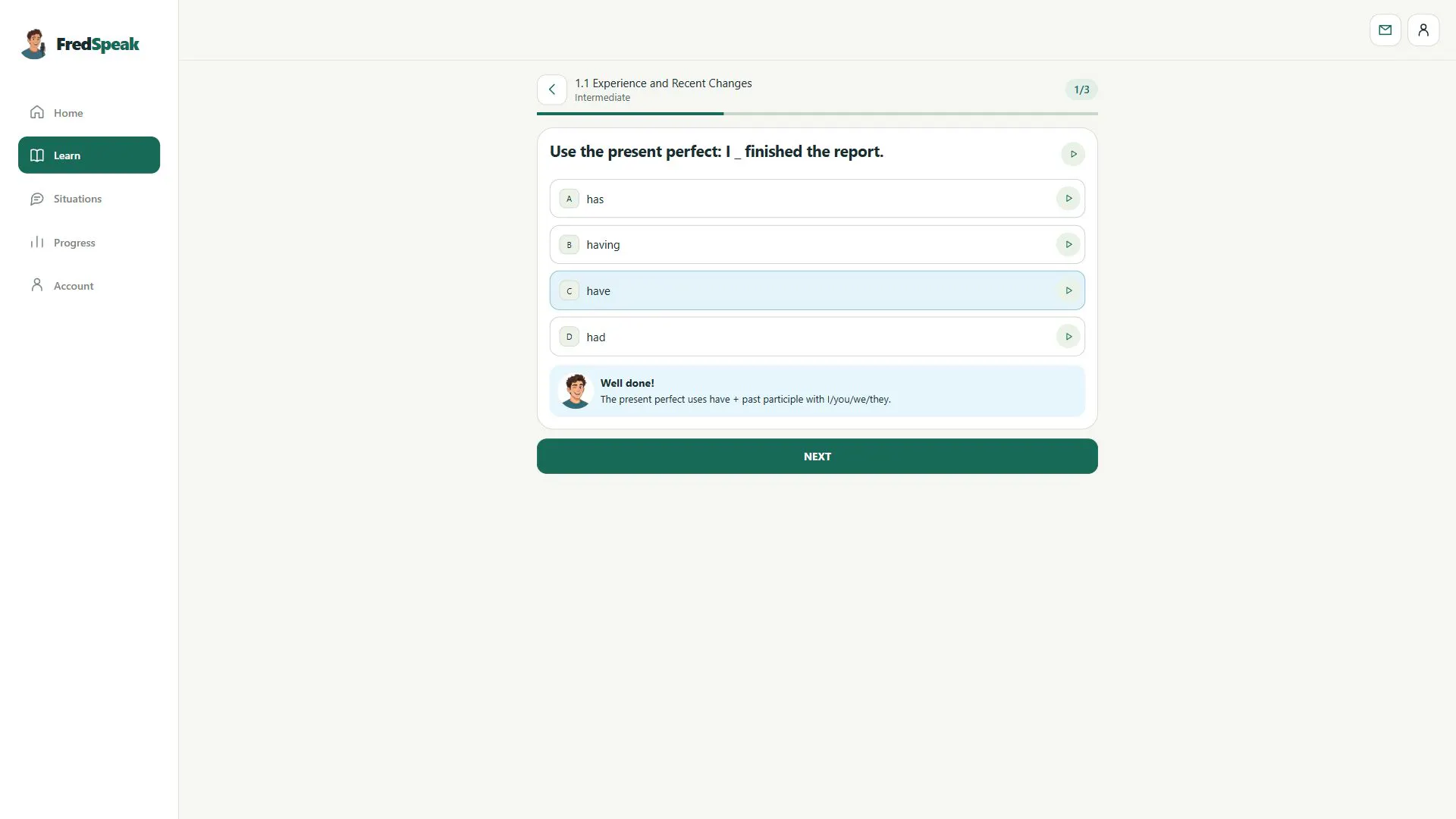Screen dimensions: 1456x819
Task: Click the Account person icon in sidebar
Action: (36, 285)
